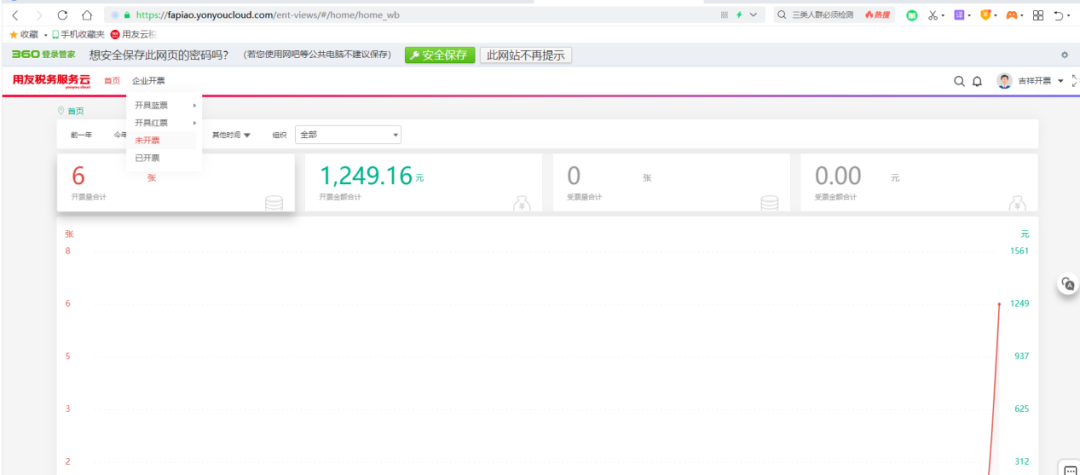Expand the 开具蓝票 submenu
The height and width of the screenshot is (475, 1080).
(165, 105)
